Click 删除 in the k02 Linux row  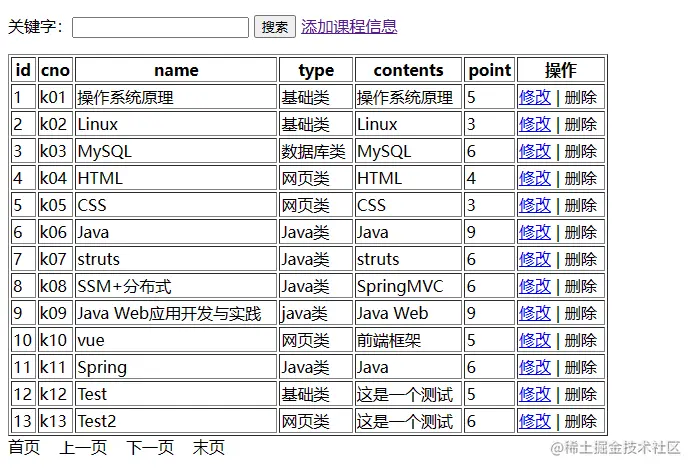coord(581,124)
